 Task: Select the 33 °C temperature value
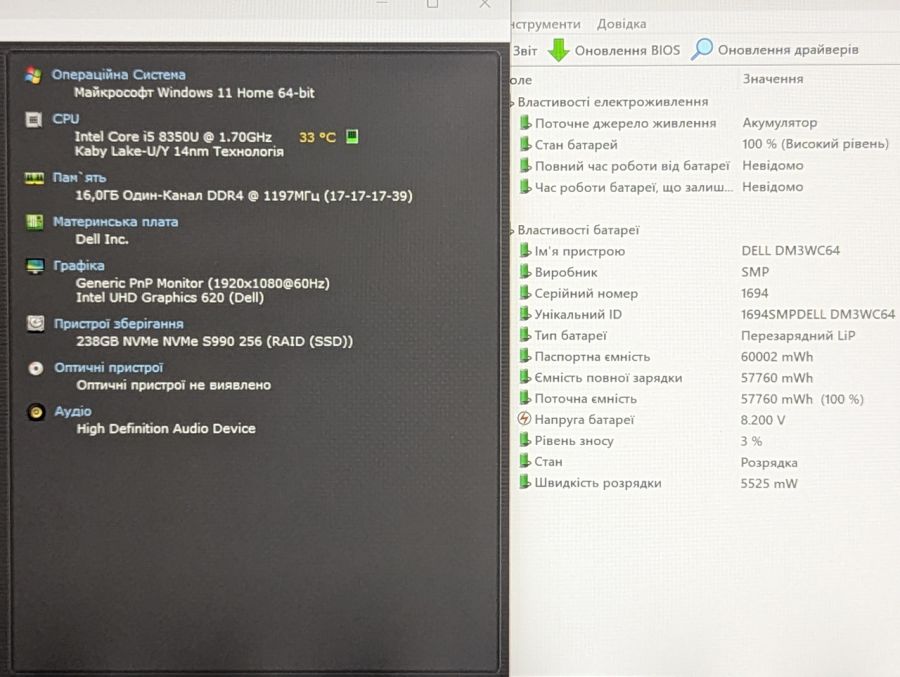pos(317,137)
